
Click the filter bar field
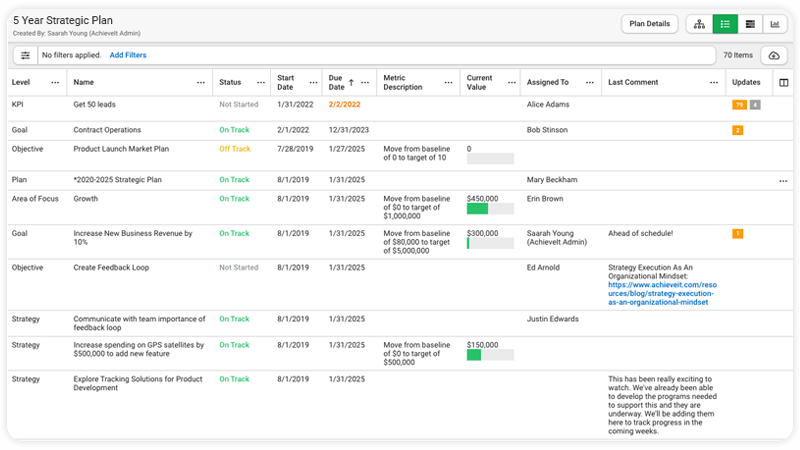377,55
